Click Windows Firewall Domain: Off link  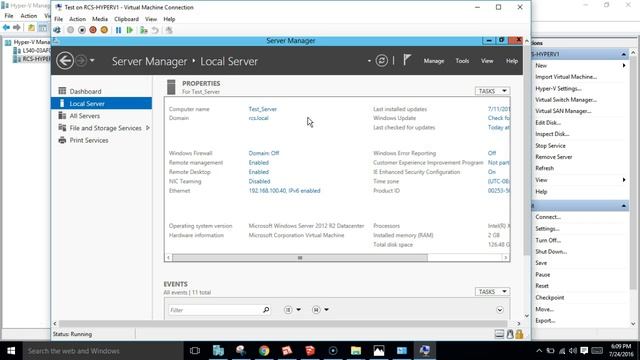264,153
